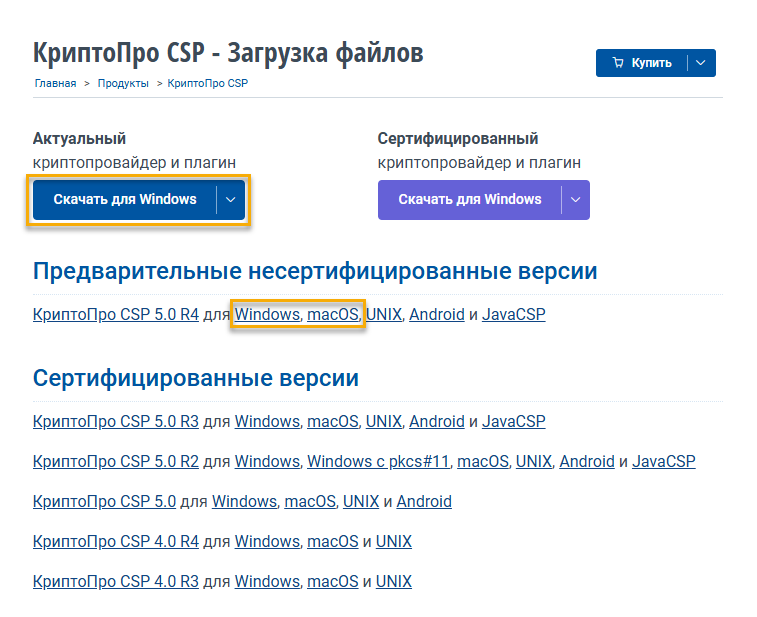Screen dimensions: 757x617
Task: Expand the blue download button's dropdown arrow
Action: (x=230, y=199)
